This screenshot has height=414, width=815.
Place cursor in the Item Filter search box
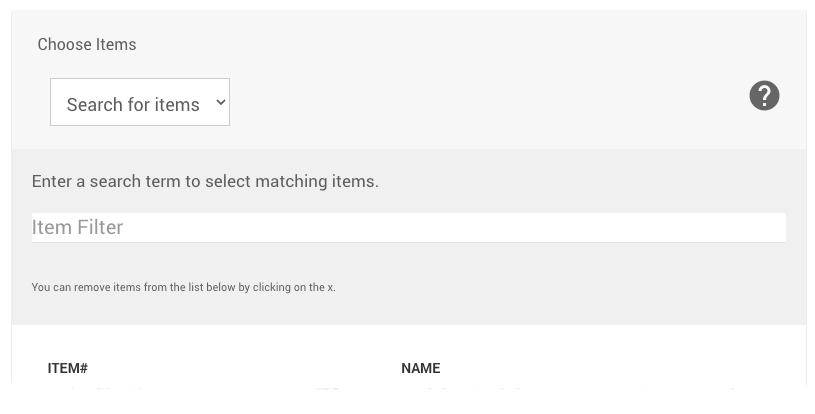click(x=408, y=227)
